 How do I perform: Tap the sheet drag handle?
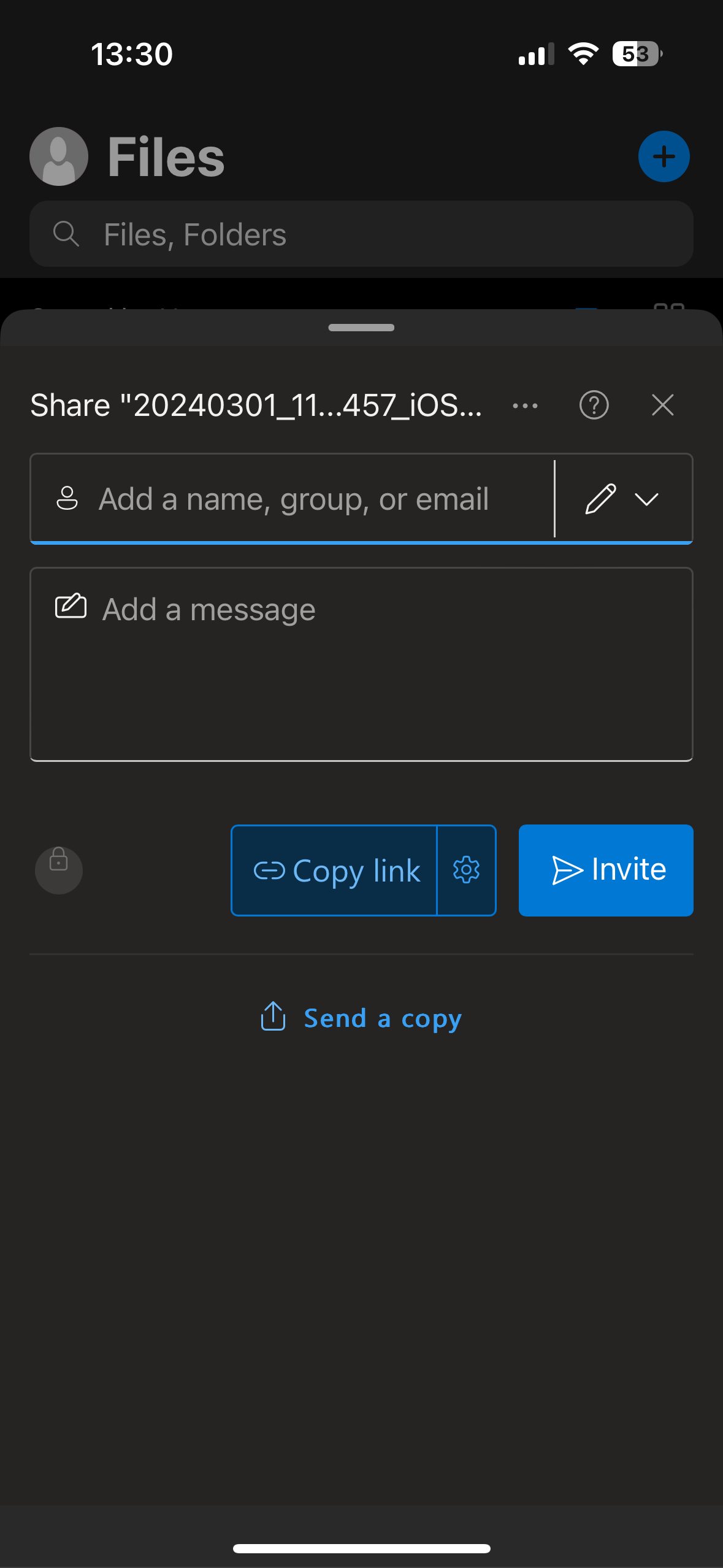click(361, 328)
